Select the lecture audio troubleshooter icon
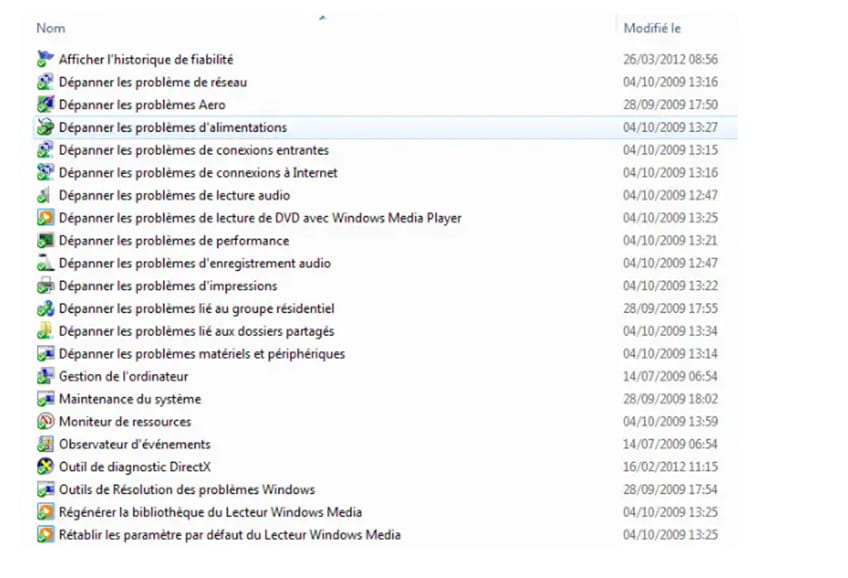 click(45, 195)
